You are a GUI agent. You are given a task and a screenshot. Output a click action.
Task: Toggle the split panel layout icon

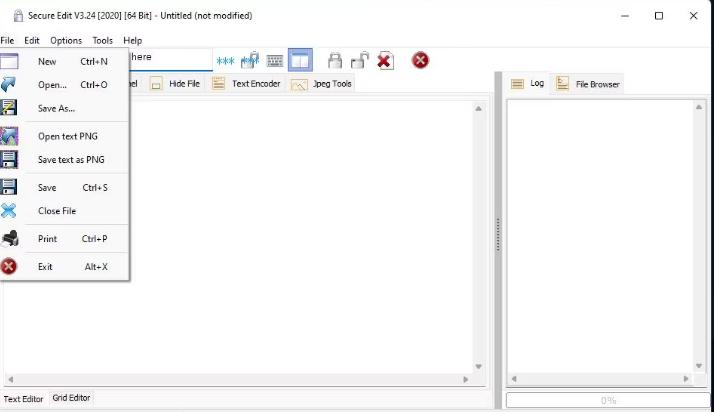pos(300,60)
